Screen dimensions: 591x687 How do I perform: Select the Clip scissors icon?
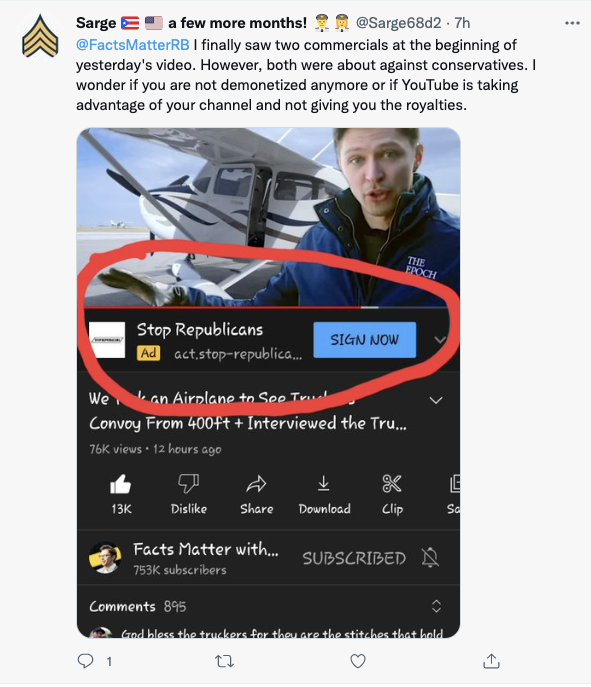pyautogui.click(x=392, y=484)
